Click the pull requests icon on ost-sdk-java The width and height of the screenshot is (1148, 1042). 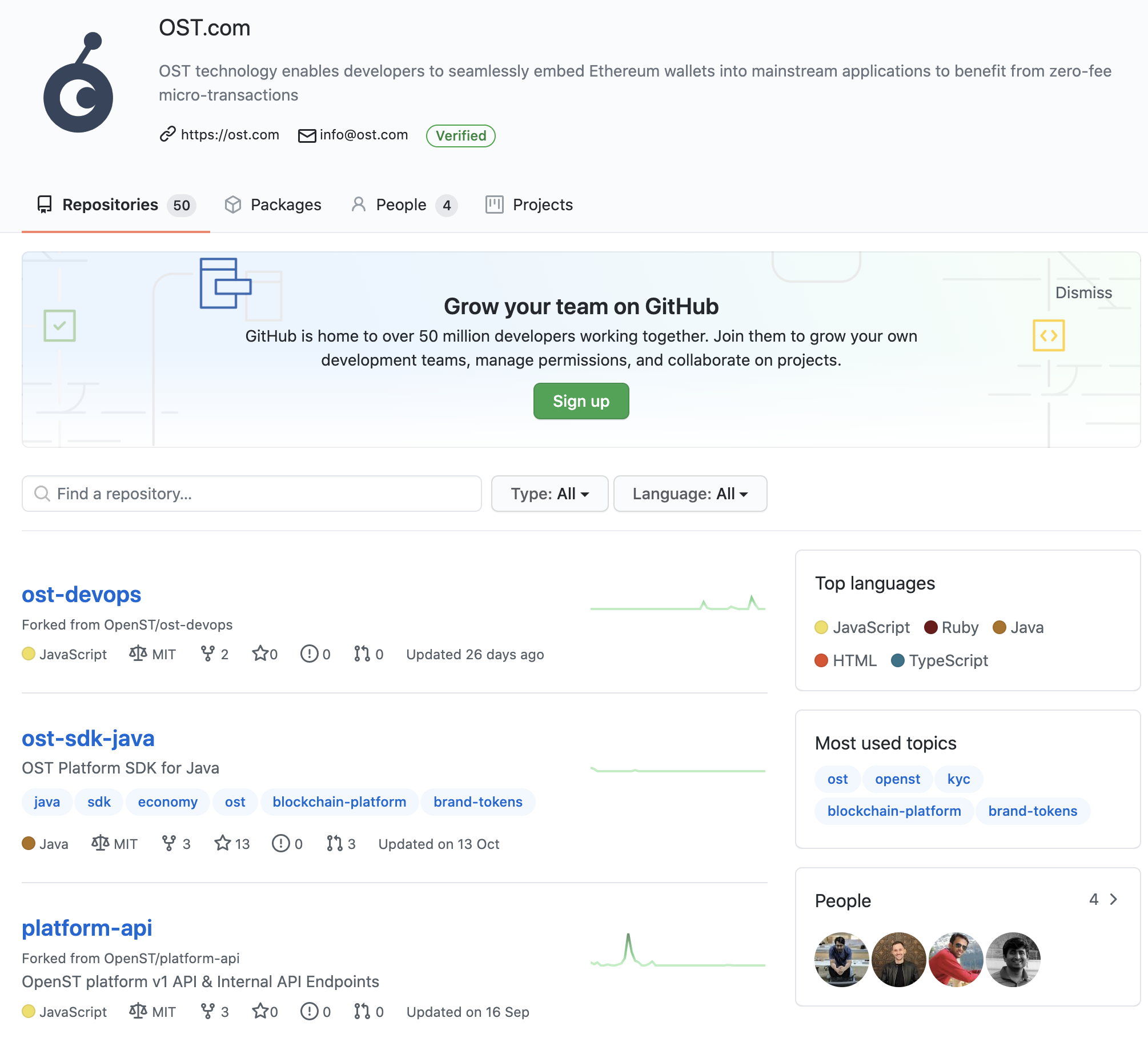coord(334,843)
